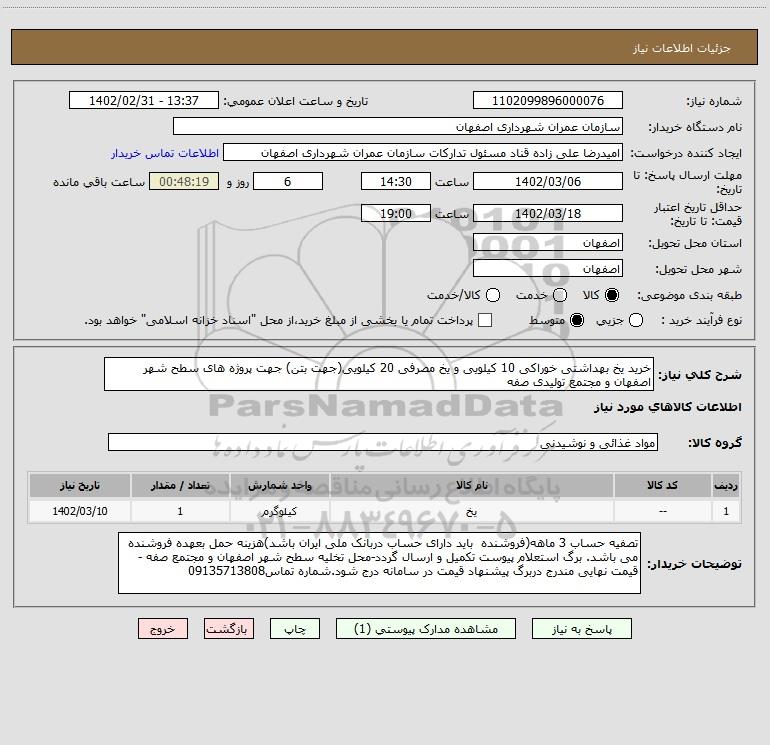Click the تعداد / مقدار column header

[180, 485]
